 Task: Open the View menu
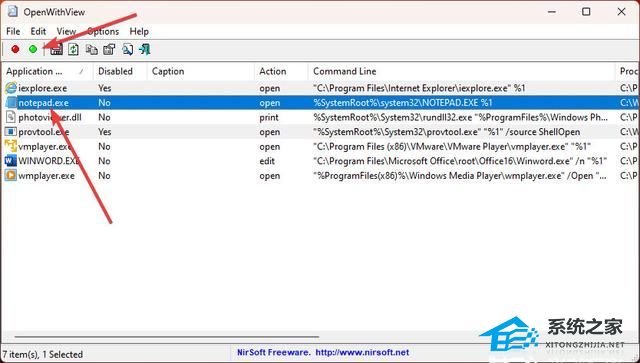(x=66, y=31)
